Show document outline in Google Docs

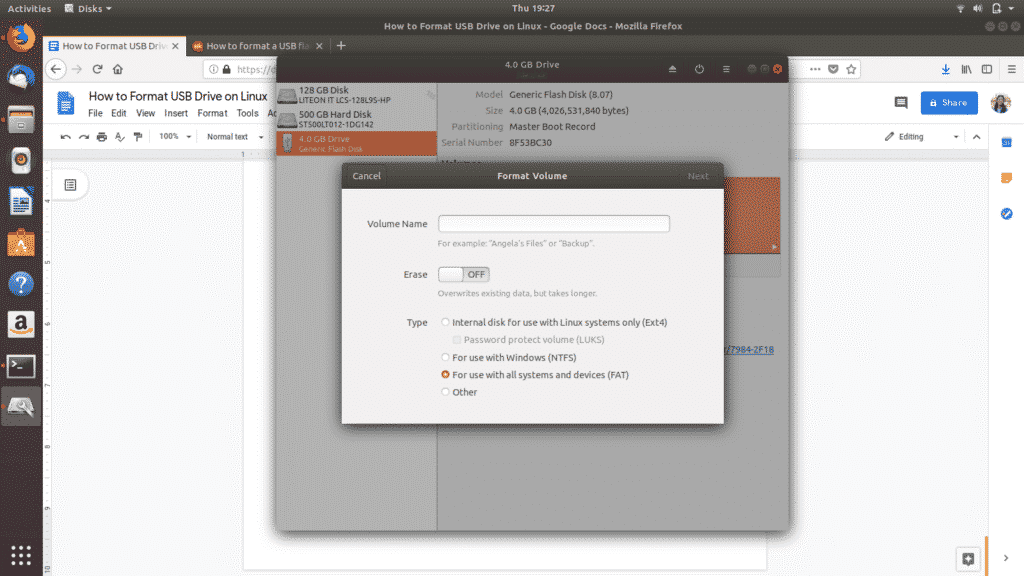(71, 185)
